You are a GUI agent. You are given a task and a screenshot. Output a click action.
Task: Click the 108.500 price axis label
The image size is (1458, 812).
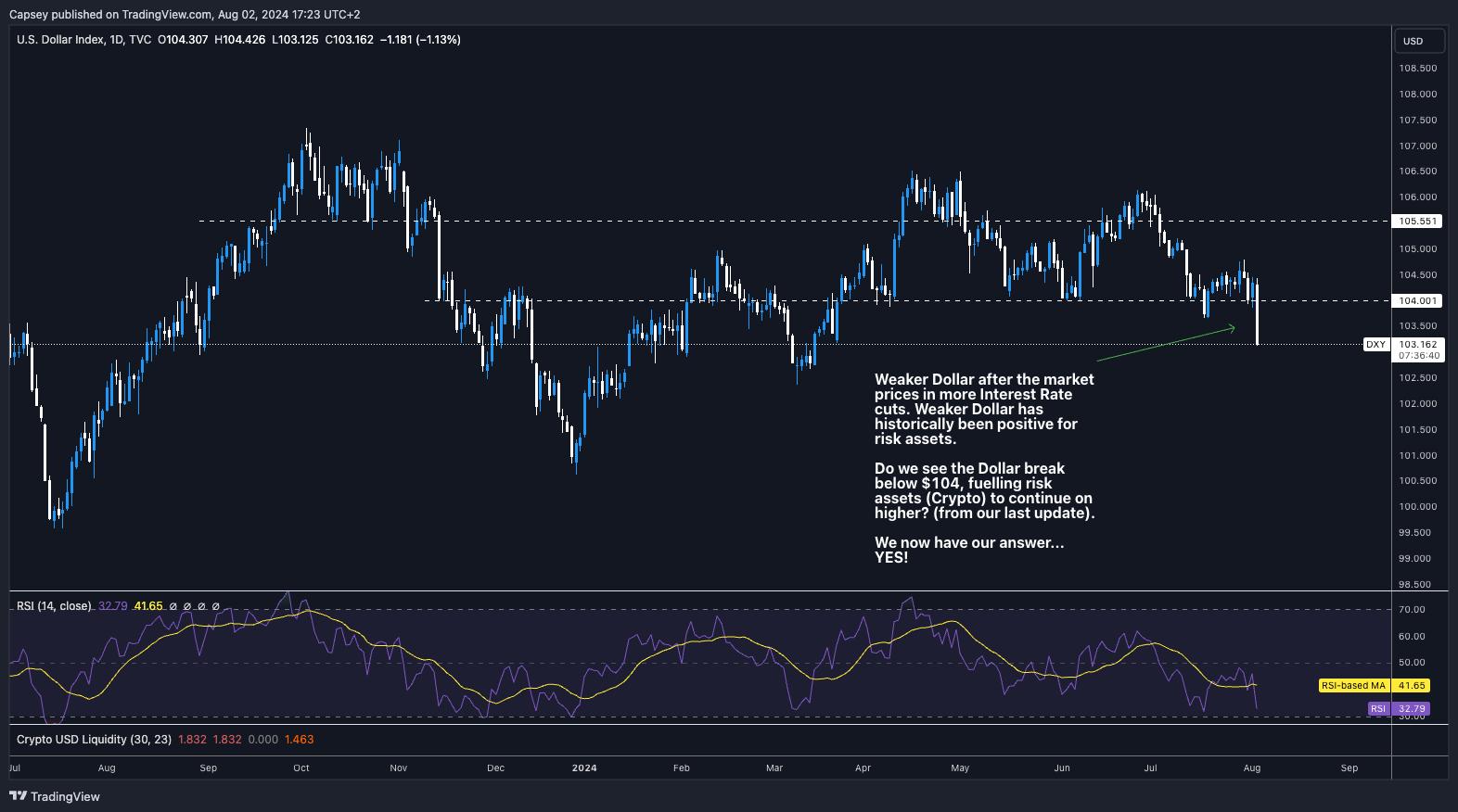[1418, 69]
